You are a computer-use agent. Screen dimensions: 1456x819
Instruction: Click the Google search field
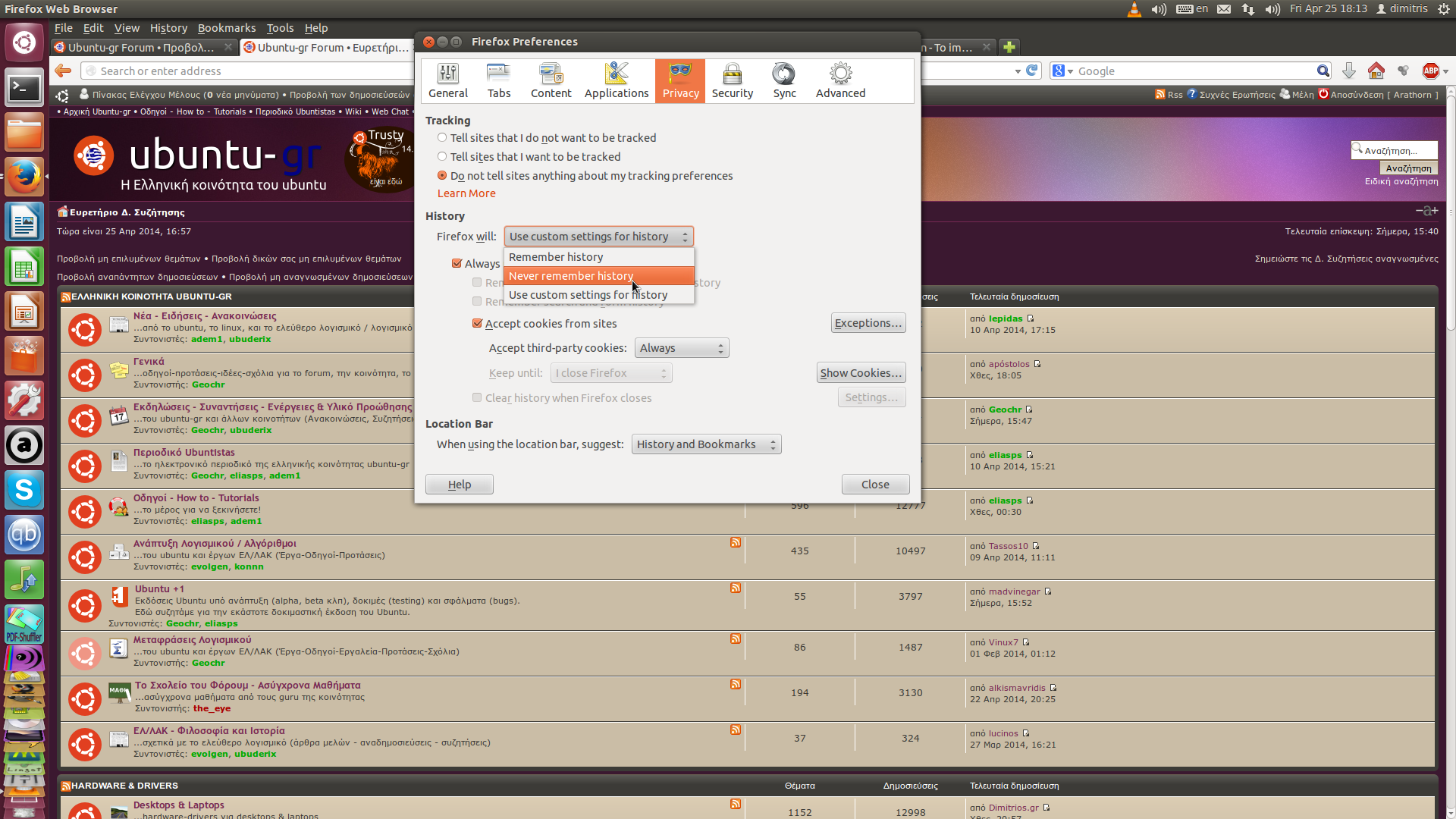1194,71
